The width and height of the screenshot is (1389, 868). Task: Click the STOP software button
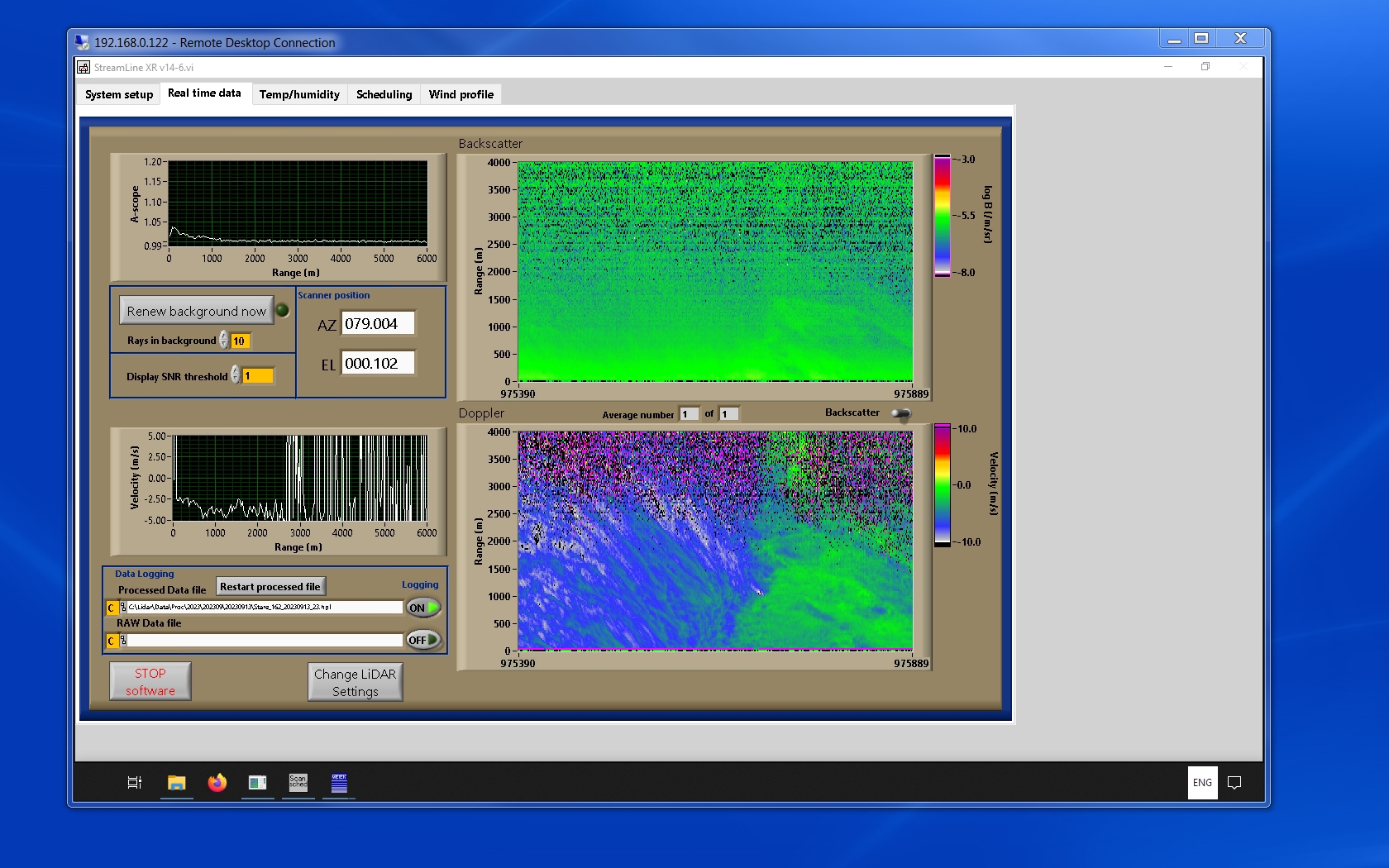tap(150, 682)
